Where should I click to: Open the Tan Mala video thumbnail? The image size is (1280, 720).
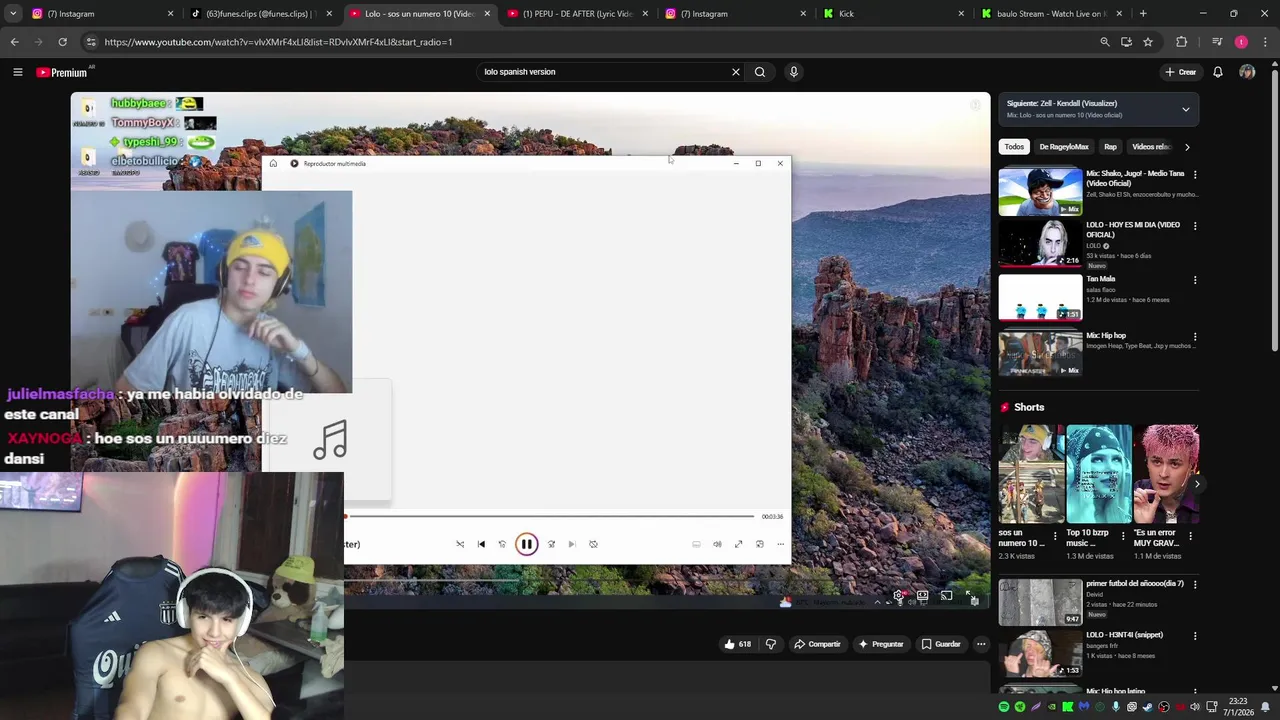click(1040, 297)
